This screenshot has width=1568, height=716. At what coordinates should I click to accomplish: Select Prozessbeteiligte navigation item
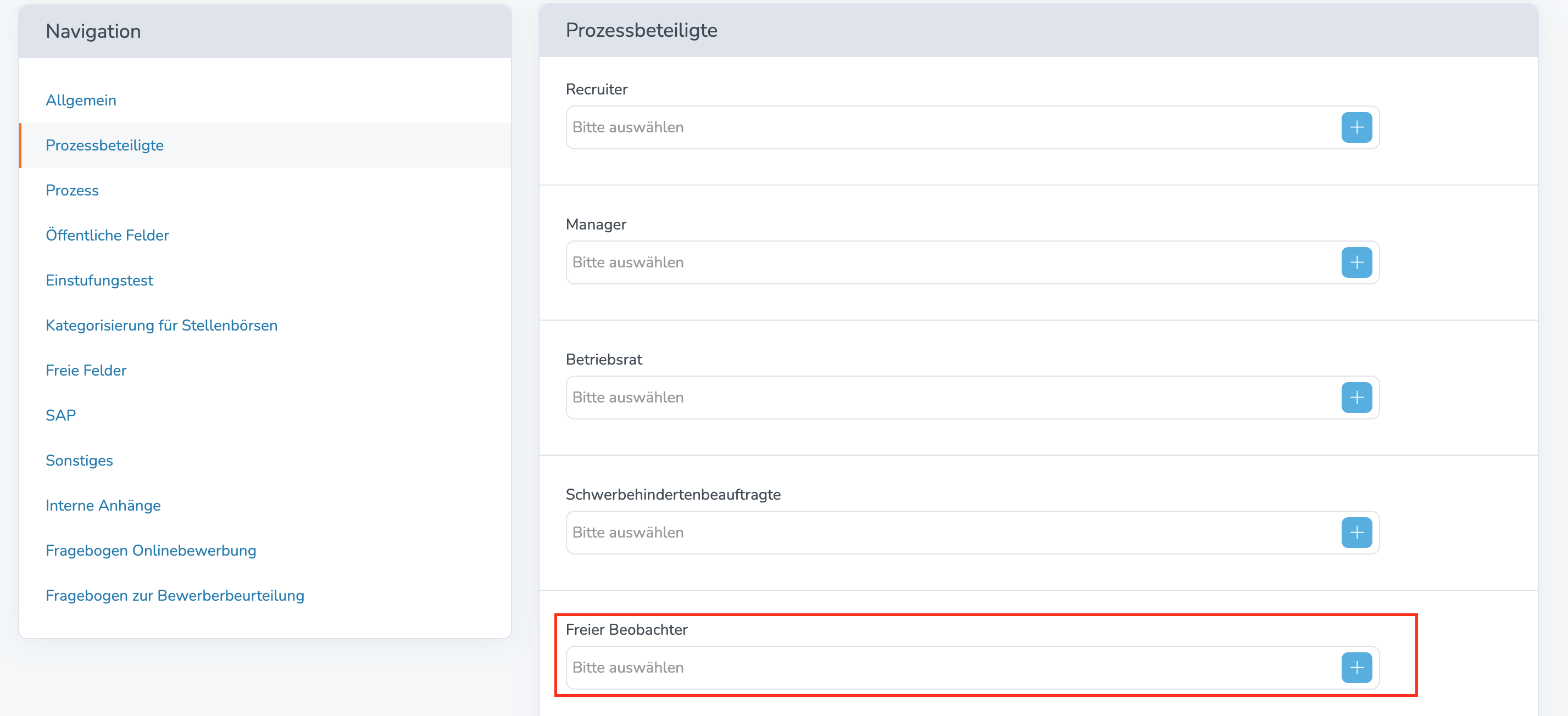click(105, 146)
